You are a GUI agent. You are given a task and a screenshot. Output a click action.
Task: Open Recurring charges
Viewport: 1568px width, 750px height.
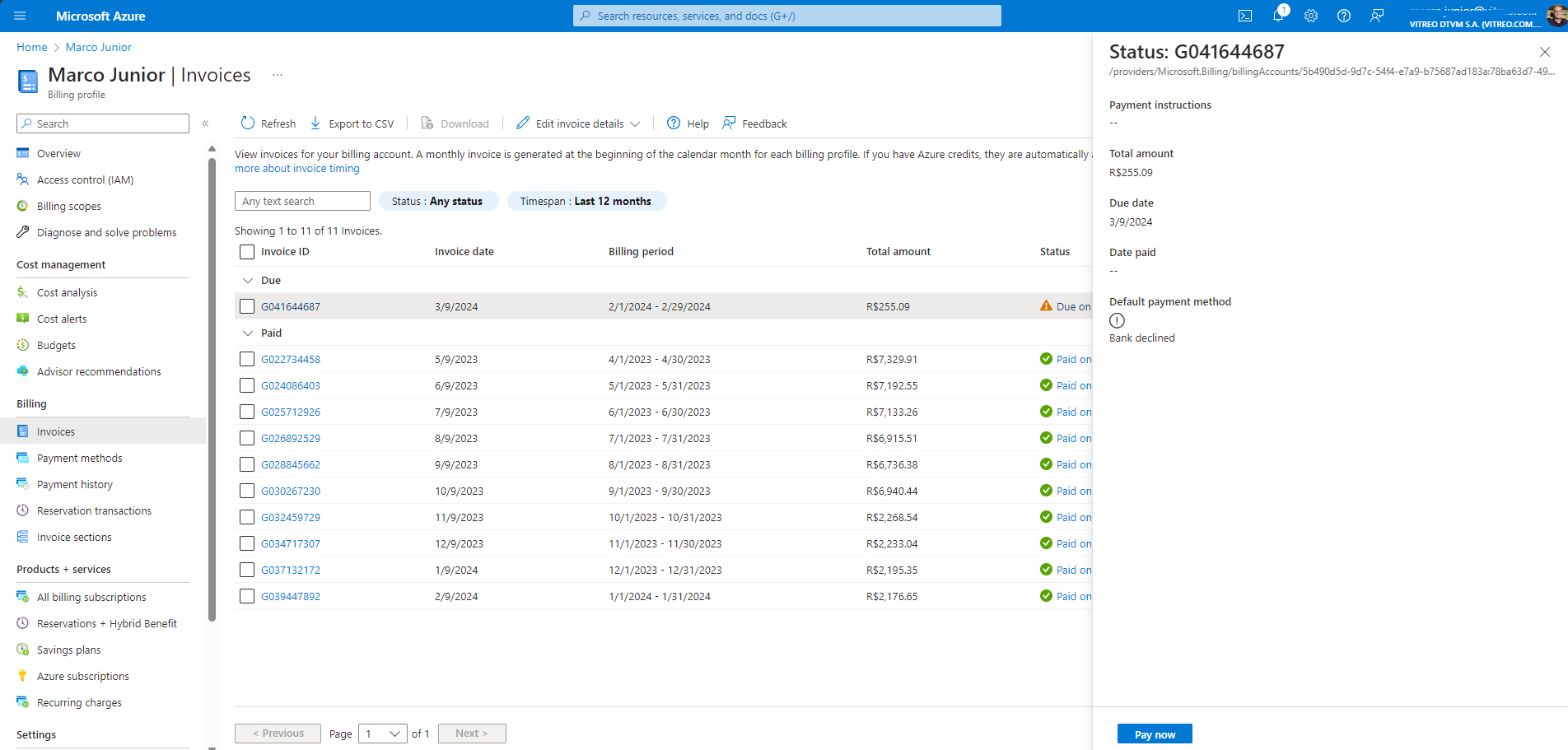[79, 702]
